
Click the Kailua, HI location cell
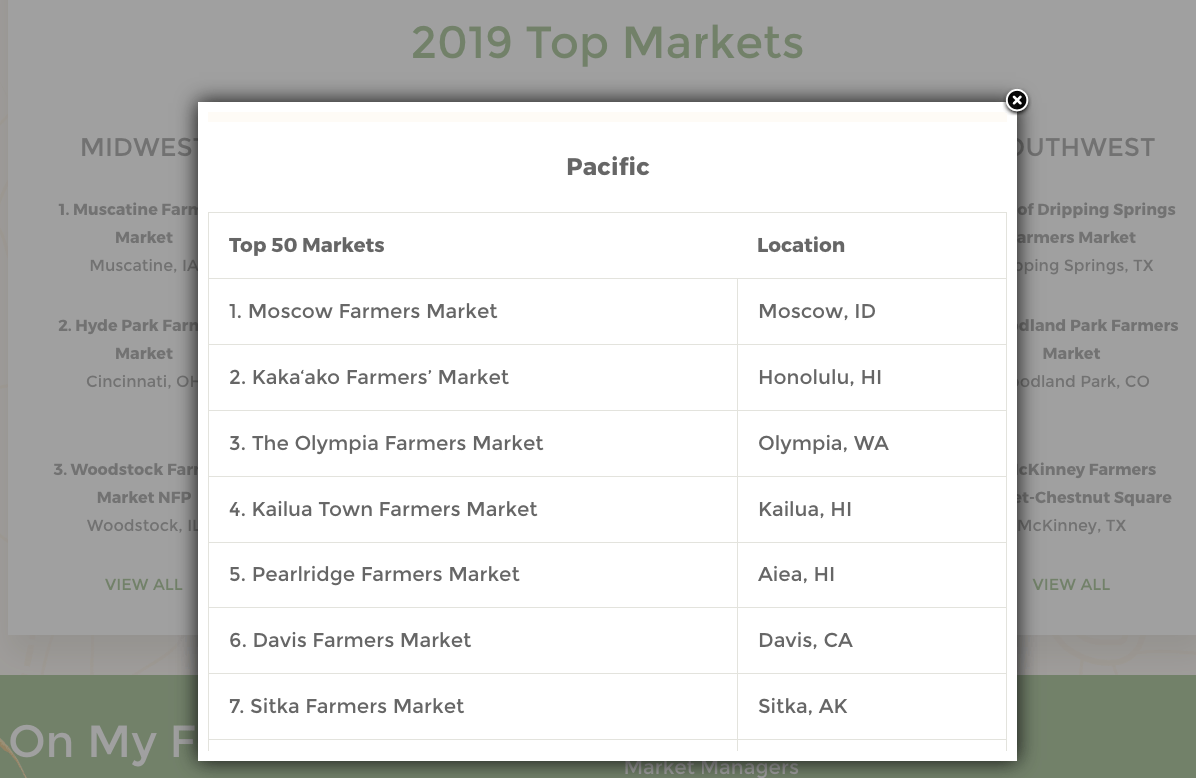point(805,509)
